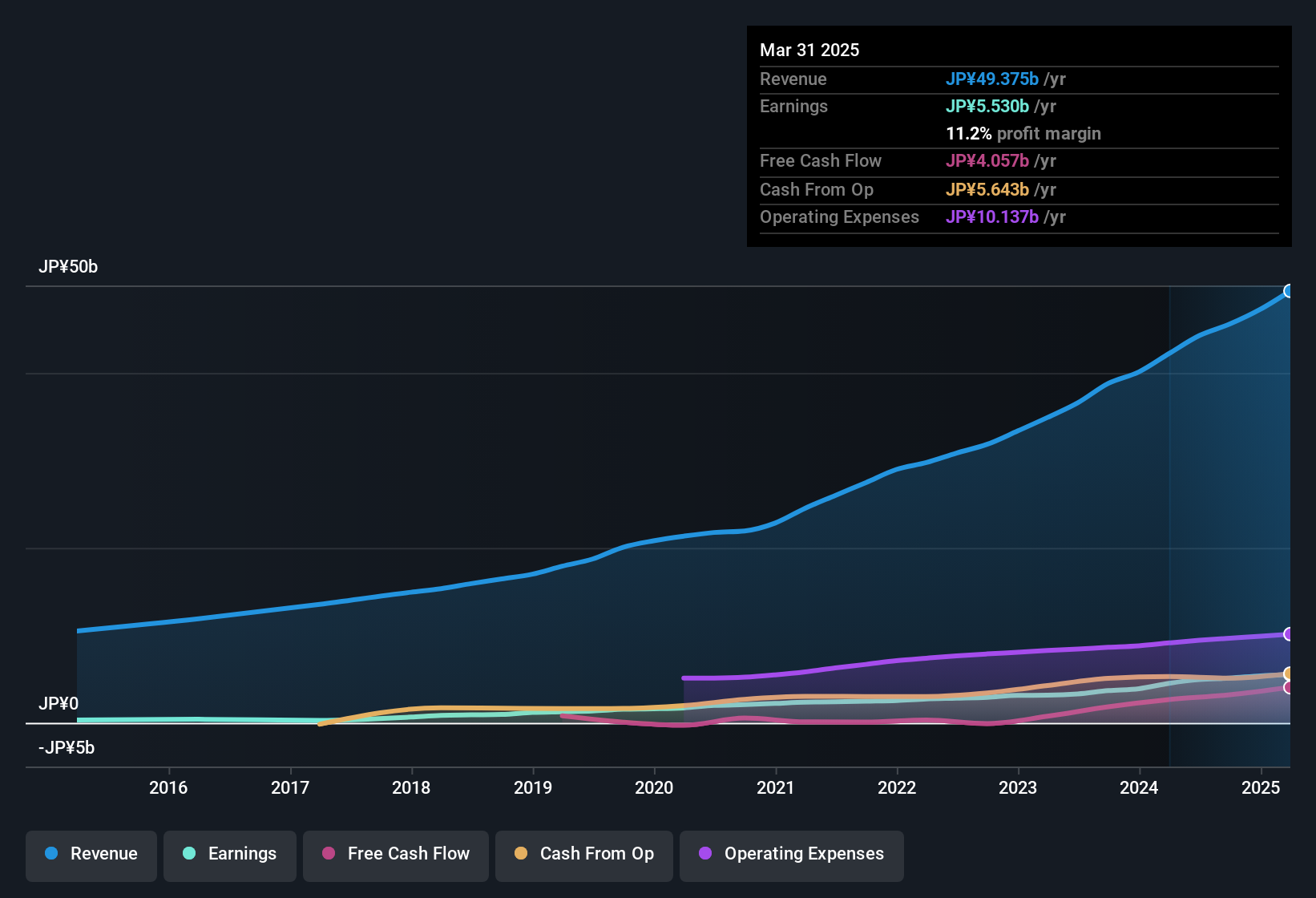
Task: Select the Cash From Op legend item
Action: click(x=583, y=854)
